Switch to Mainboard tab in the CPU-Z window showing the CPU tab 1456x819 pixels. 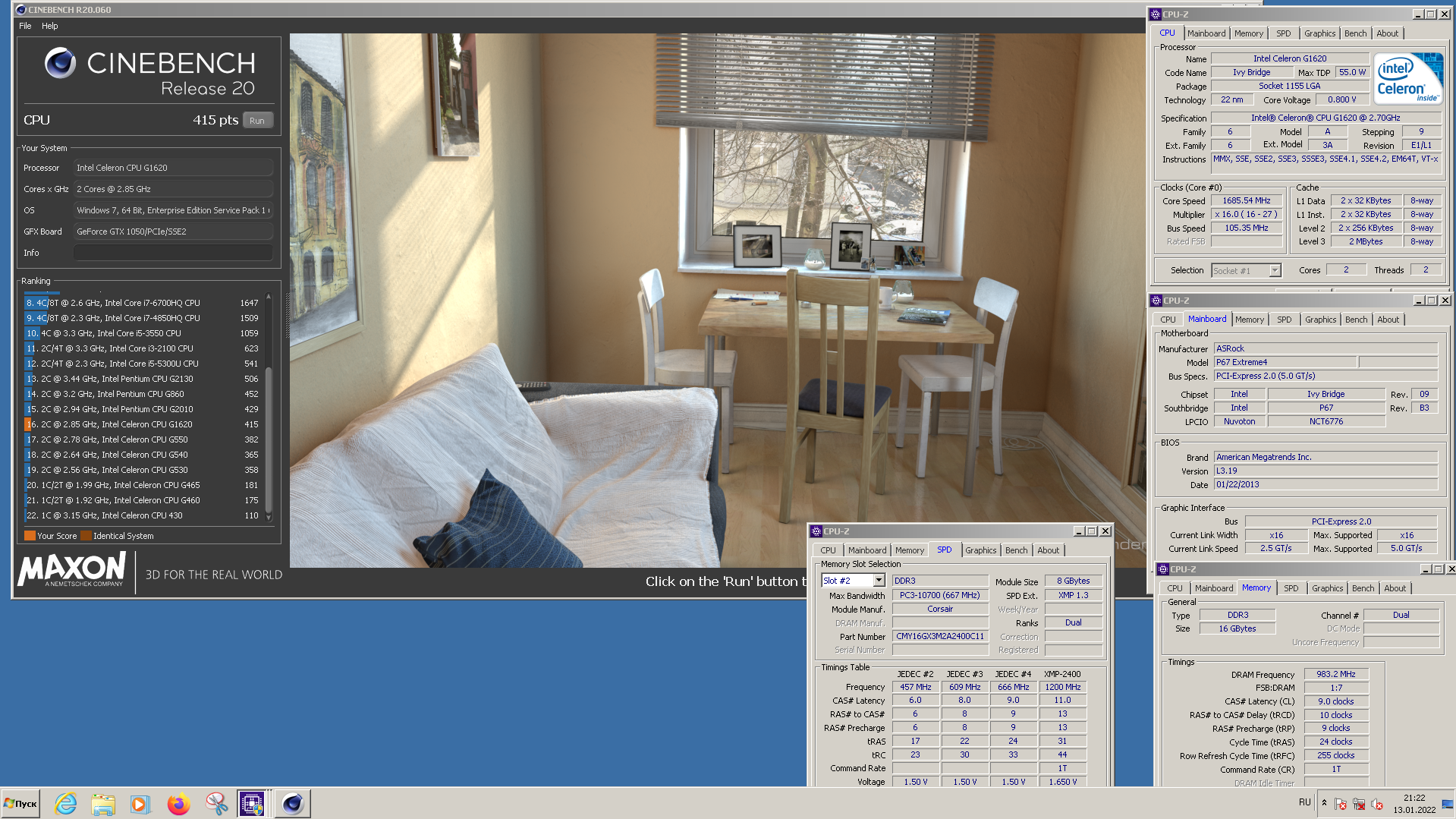[x=1206, y=33]
